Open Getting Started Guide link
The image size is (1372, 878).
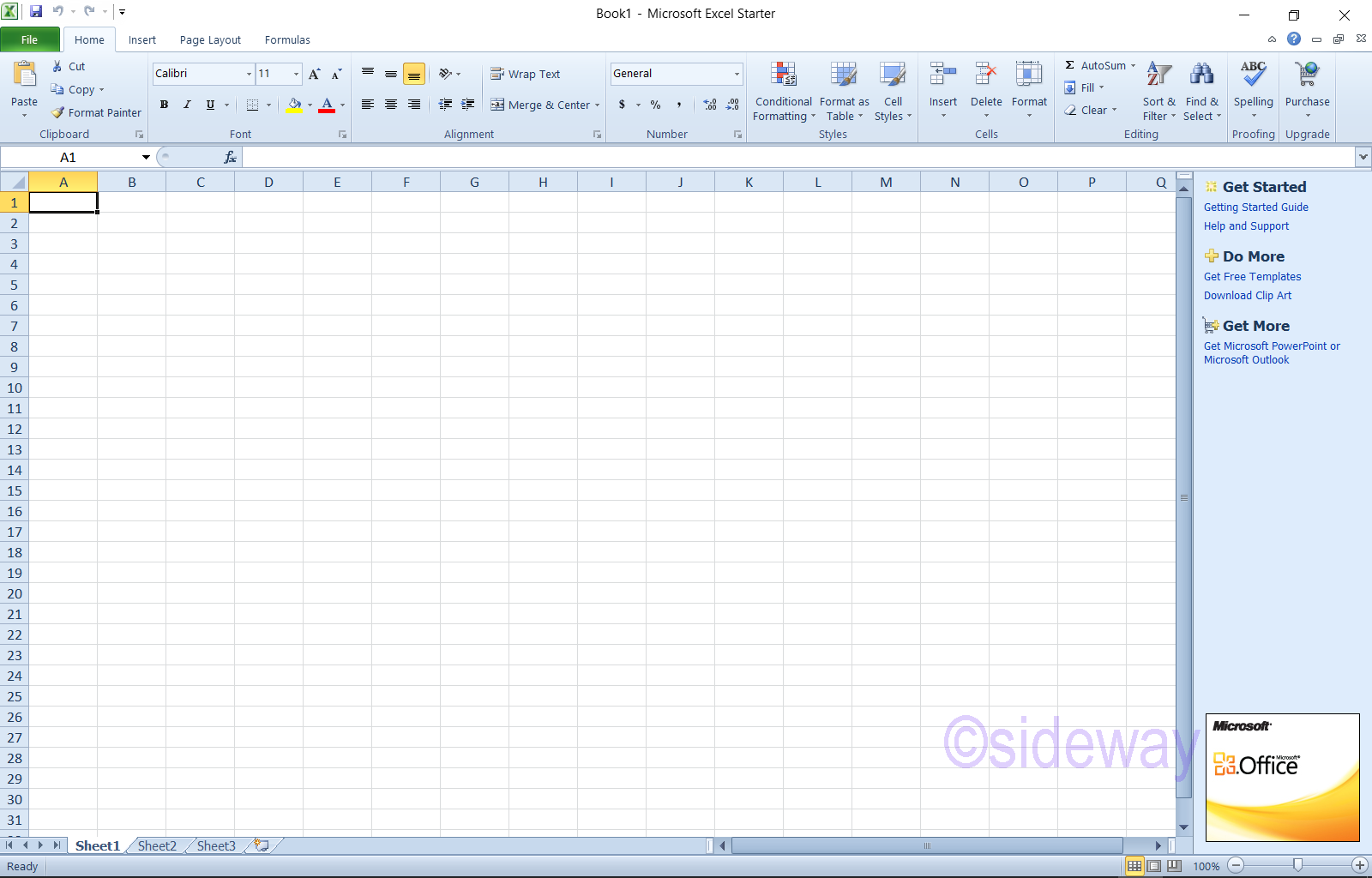(1255, 207)
